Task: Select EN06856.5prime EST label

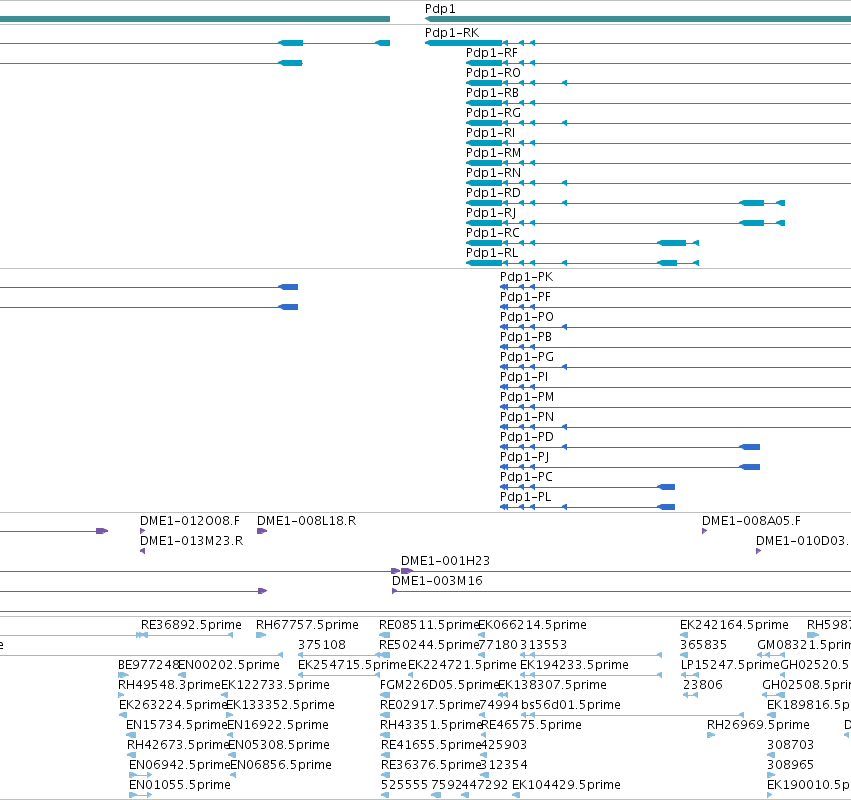Action: tap(281, 765)
